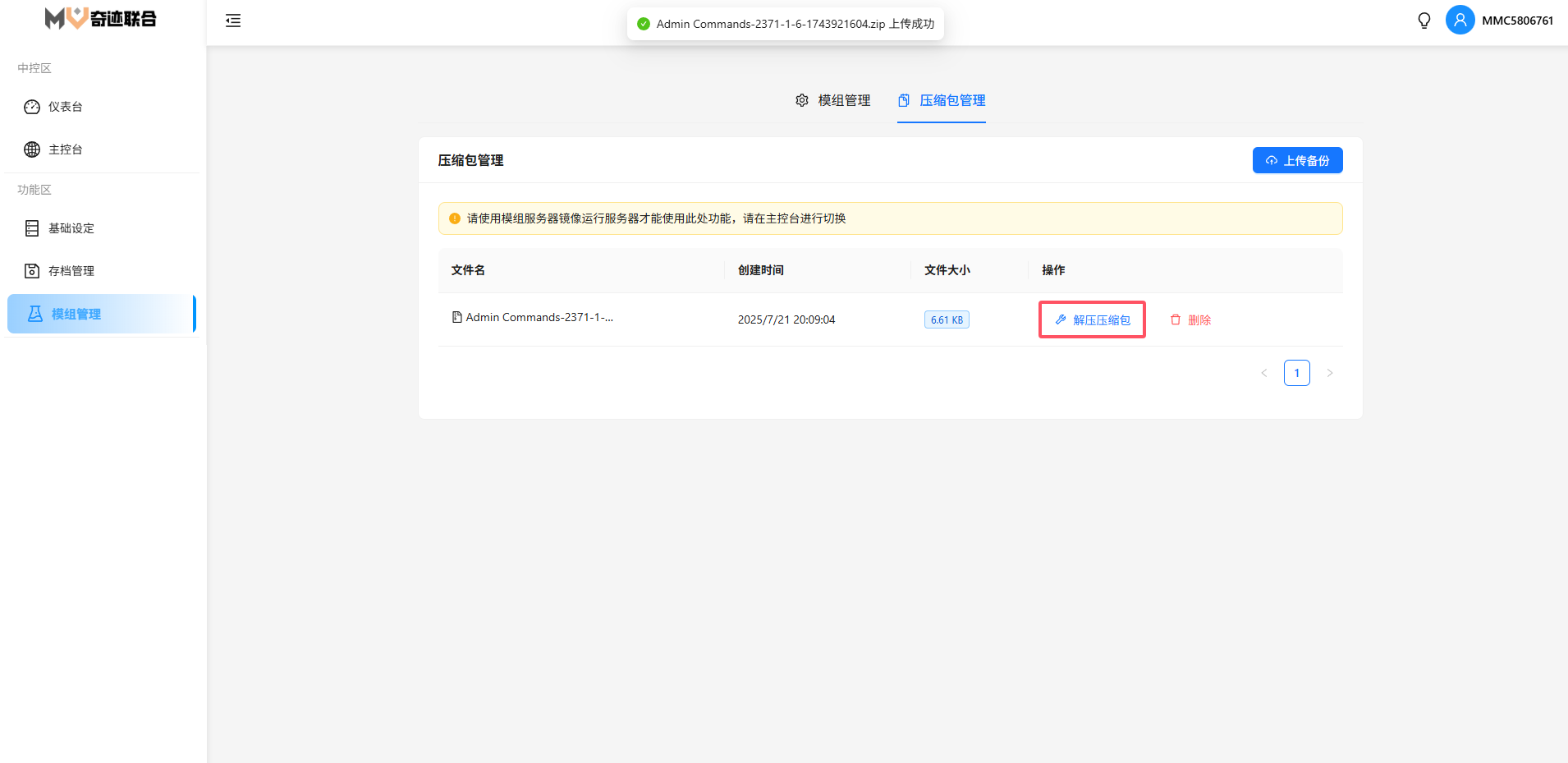This screenshot has width=1568, height=763.
Task: Click 解压压缩包 to extract the archive
Action: coord(1092,319)
